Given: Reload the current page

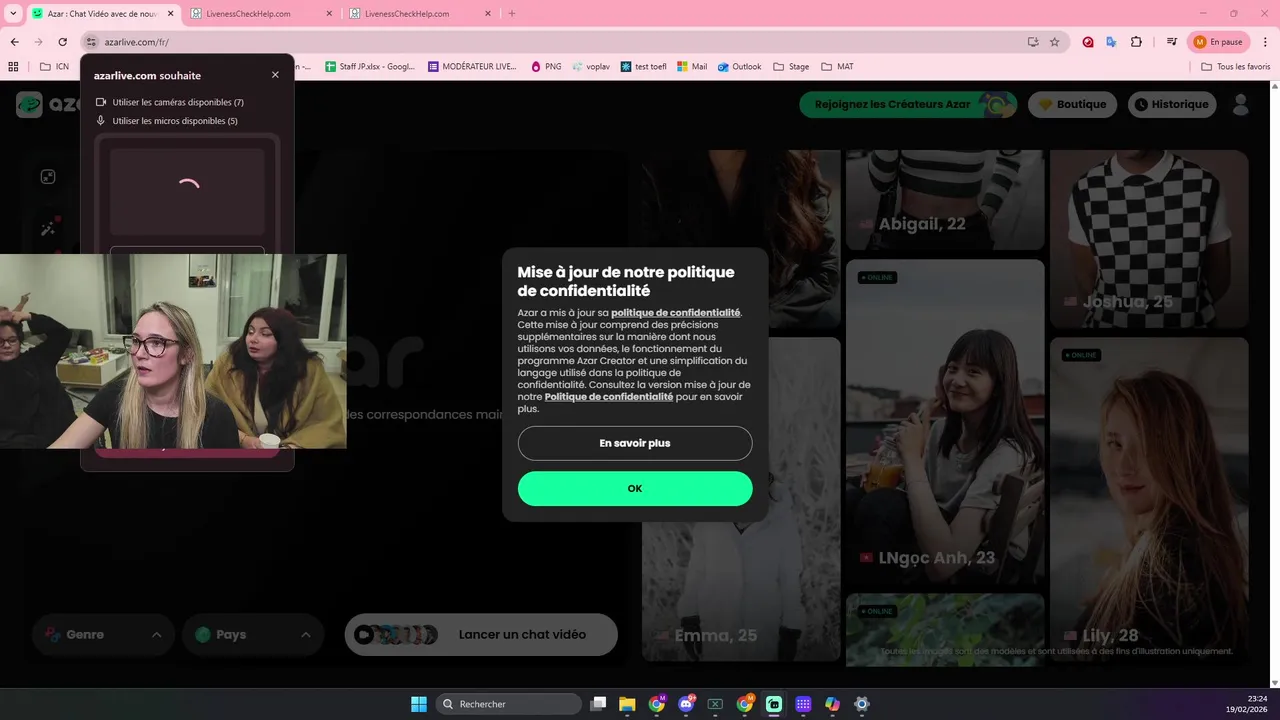Looking at the screenshot, I should tap(62, 42).
